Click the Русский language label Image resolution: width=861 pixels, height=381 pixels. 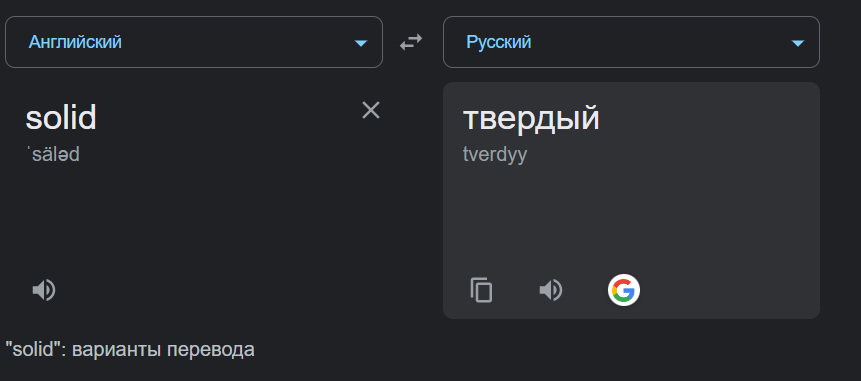(499, 42)
